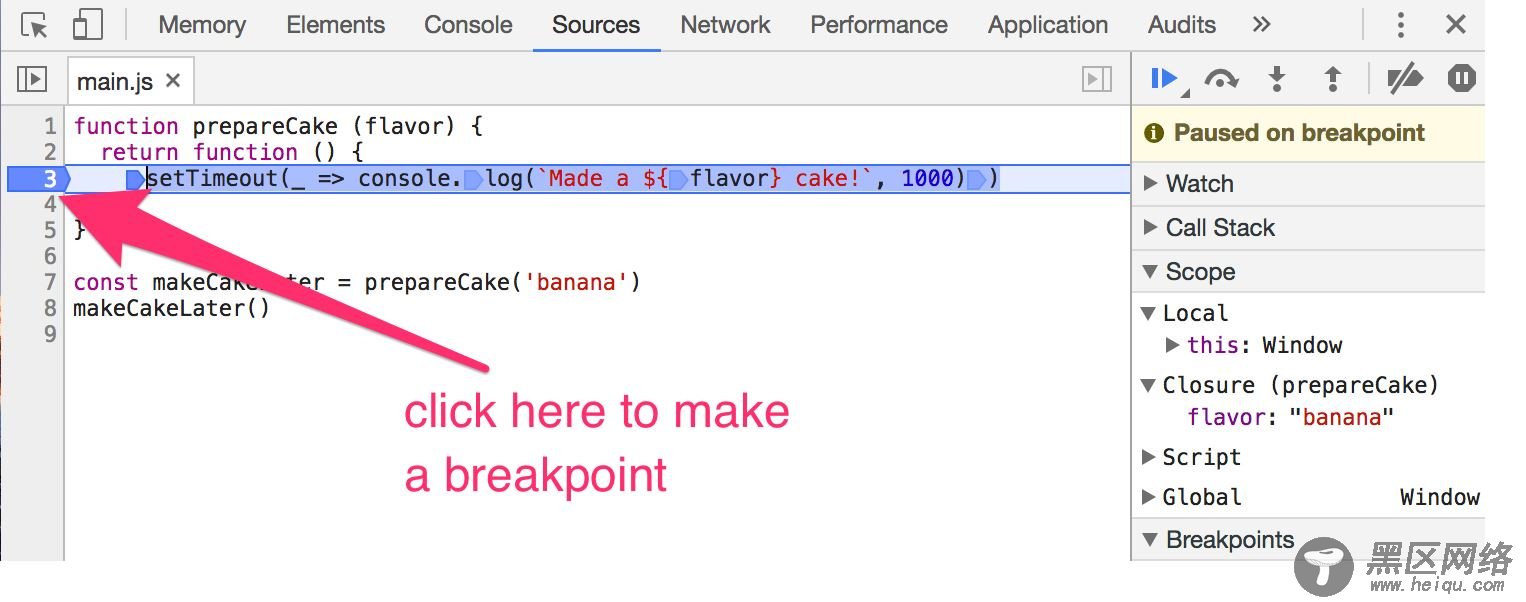Open the Performance tab
The height and width of the screenshot is (602, 1526).
[x=879, y=25]
